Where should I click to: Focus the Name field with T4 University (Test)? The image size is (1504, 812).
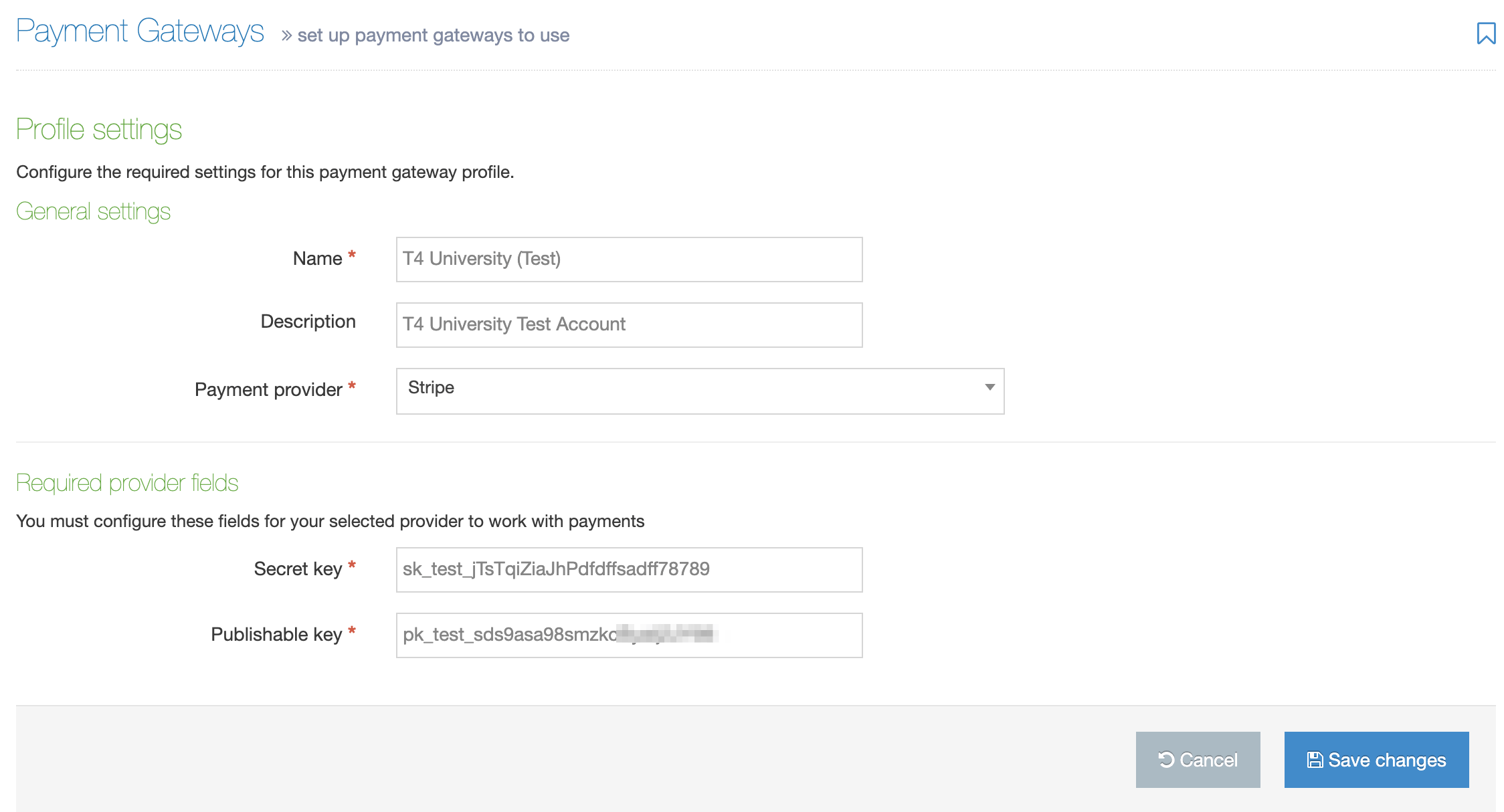[629, 260]
